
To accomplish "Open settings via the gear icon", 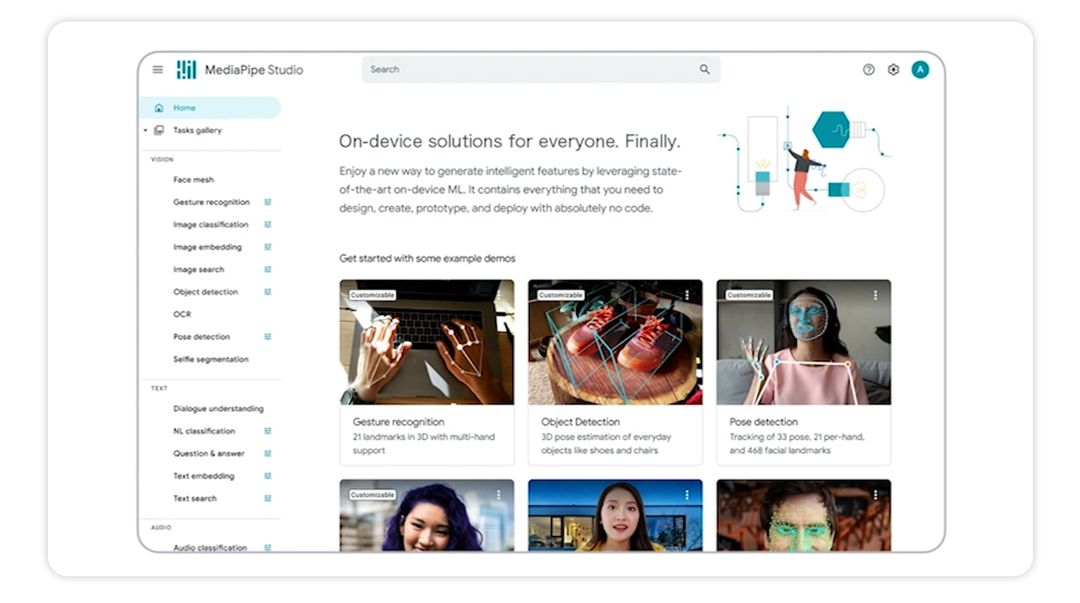I will pyautogui.click(x=893, y=70).
